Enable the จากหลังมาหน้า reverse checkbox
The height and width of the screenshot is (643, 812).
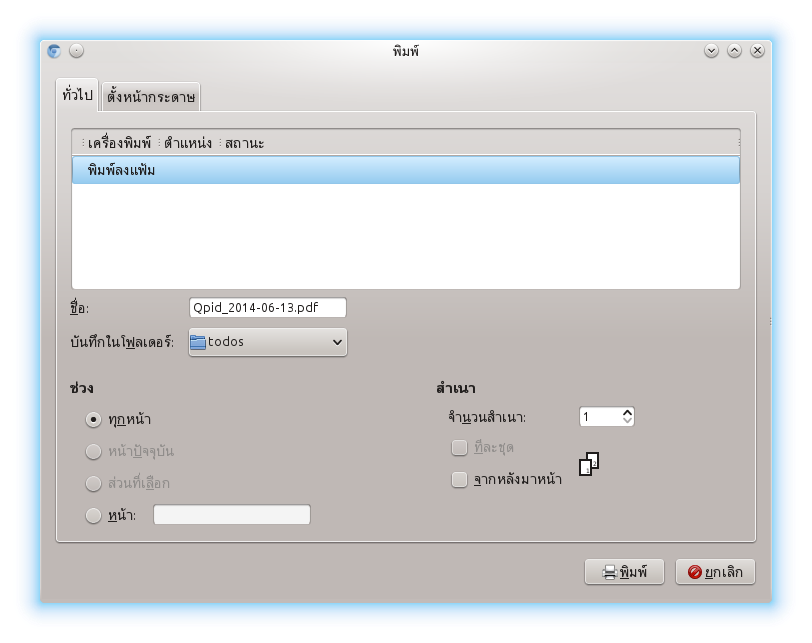pyautogui.click(x=459, y=480)
